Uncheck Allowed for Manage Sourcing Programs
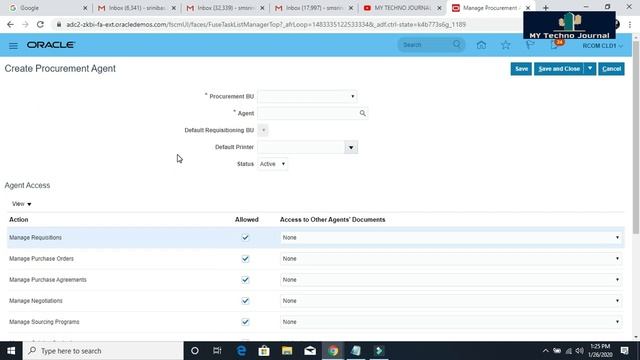 pyautogui.click(x=245, y=322)
